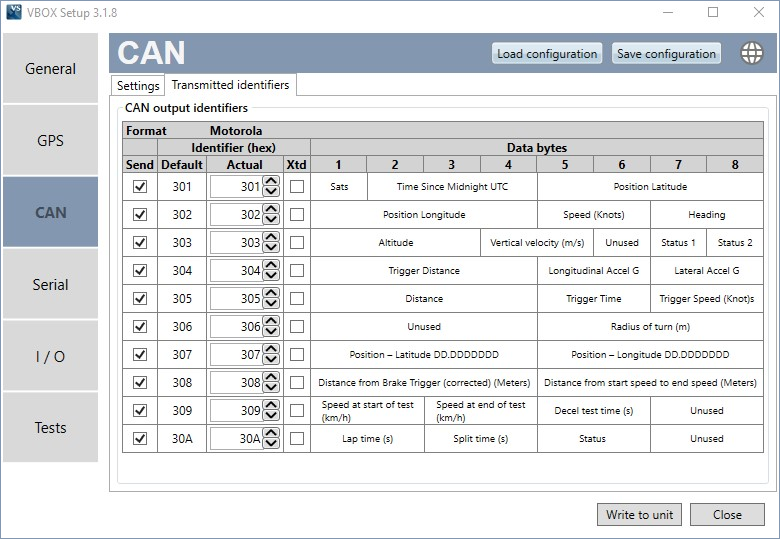Click the Actual identifier field showing 305

[x=236, y=298]
